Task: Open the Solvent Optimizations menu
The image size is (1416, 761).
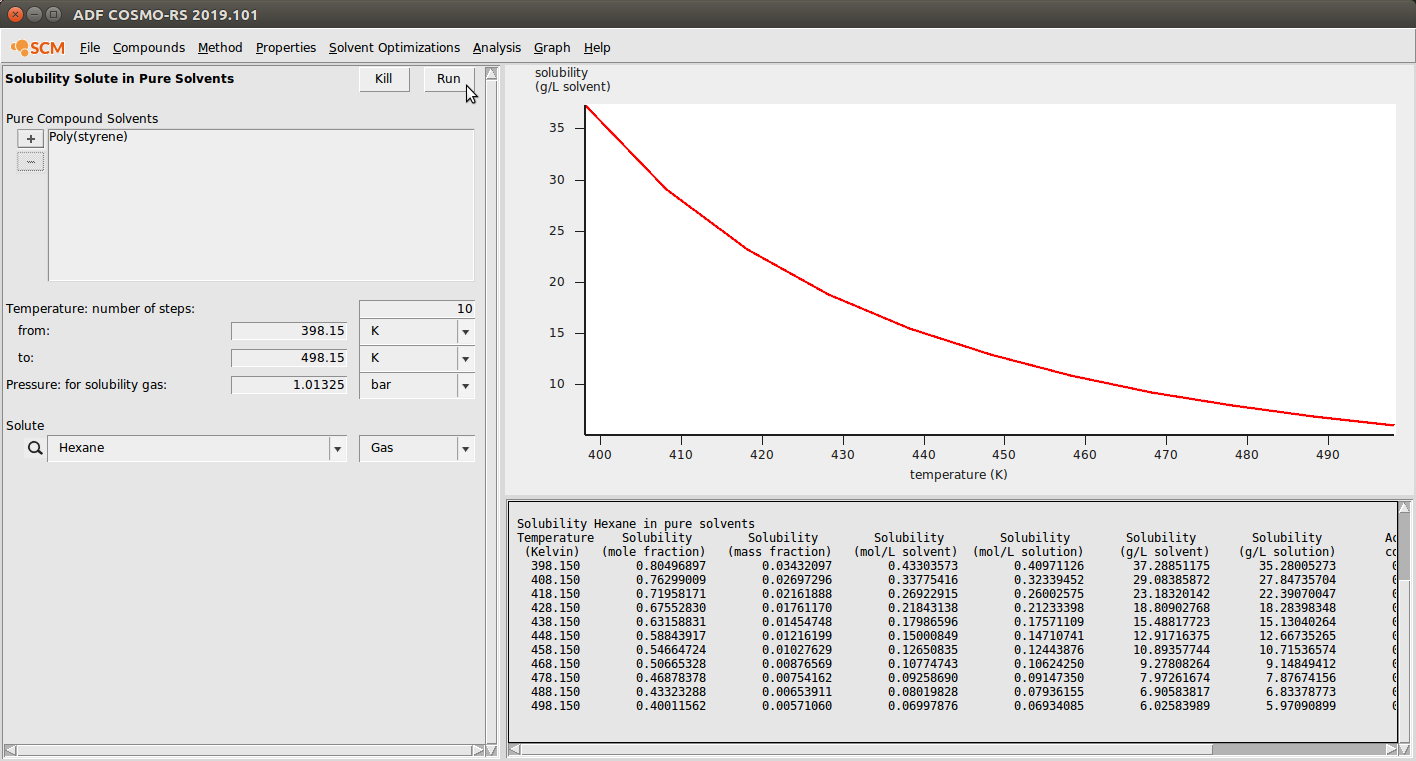Action: pos(394,48)
